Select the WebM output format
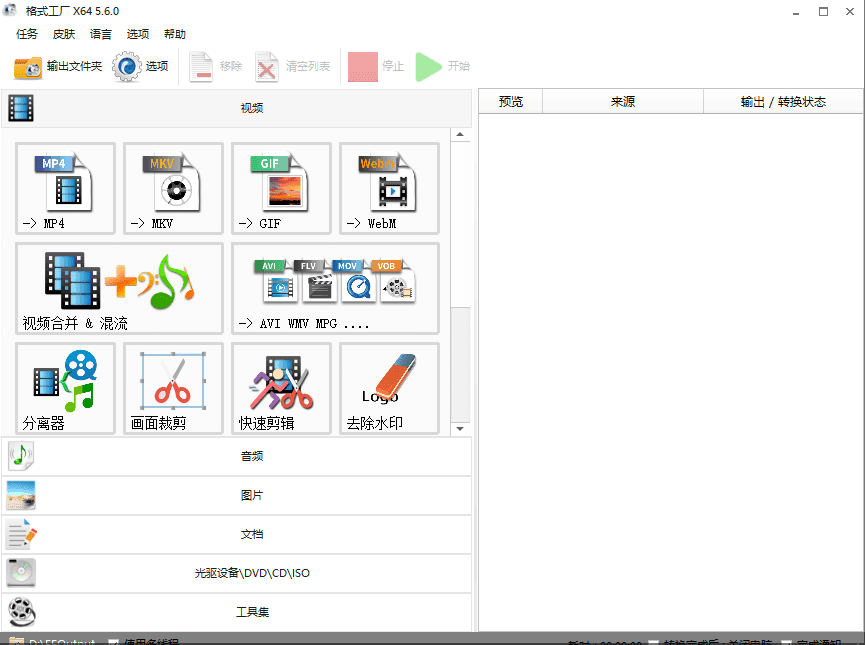Viewport: 865px width, 645px height. pos(388,189)
